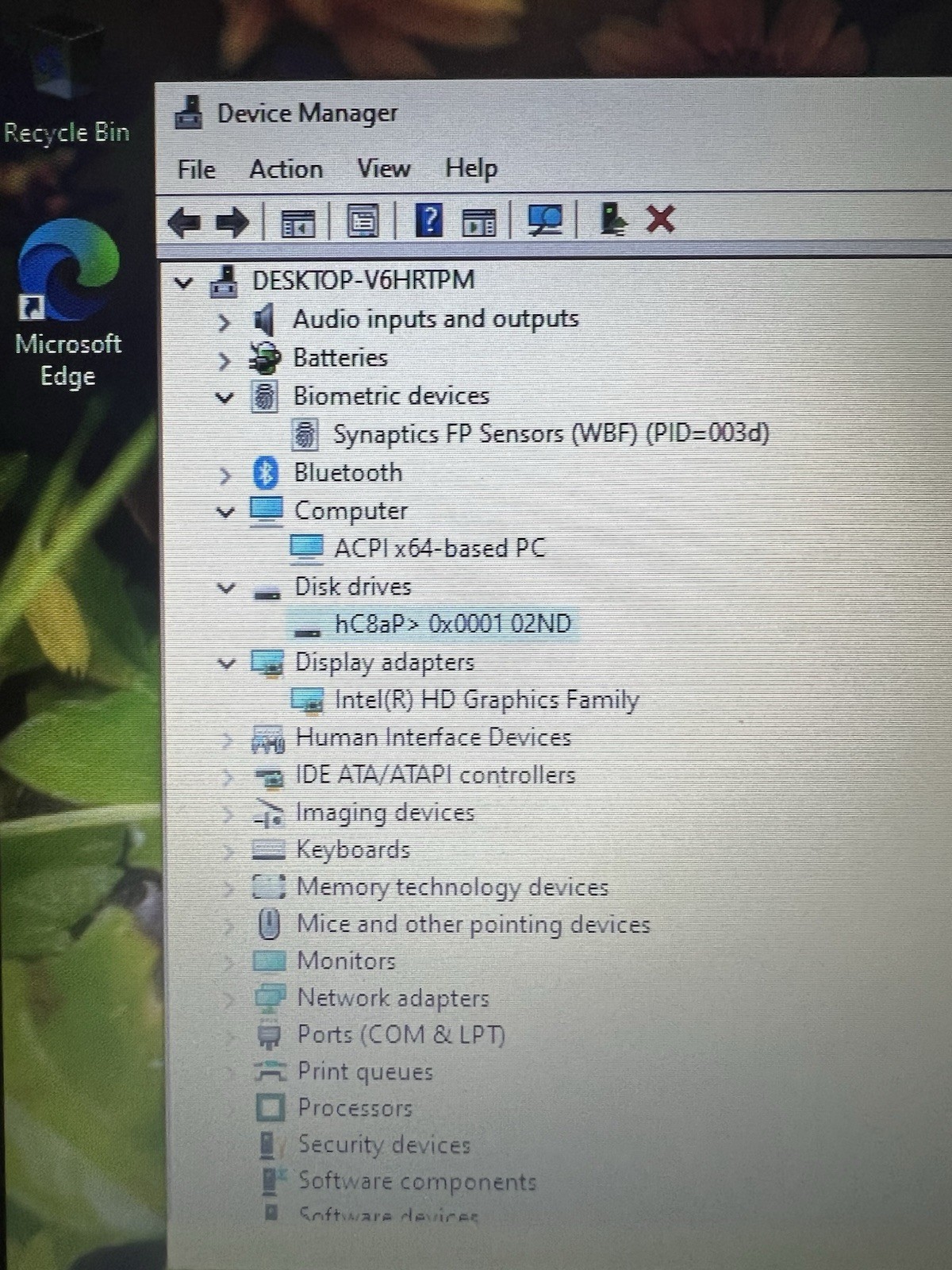Click the Batteries category icon
The height and width of the screenshot is (1270, 952).
pyautogui.click(x=265, y=359)
